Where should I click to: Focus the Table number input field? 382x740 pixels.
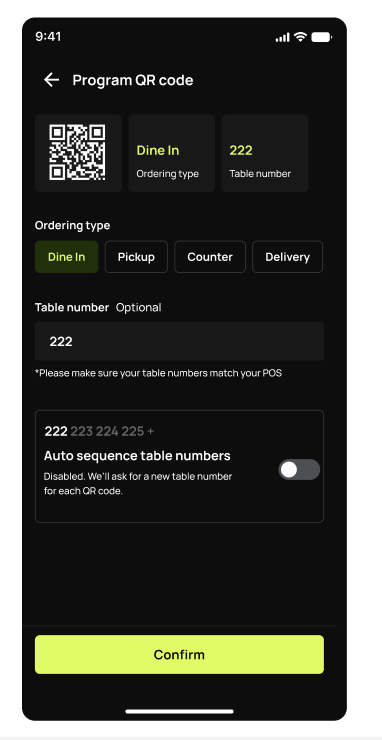pyautogui.click(x=179, y=341)
